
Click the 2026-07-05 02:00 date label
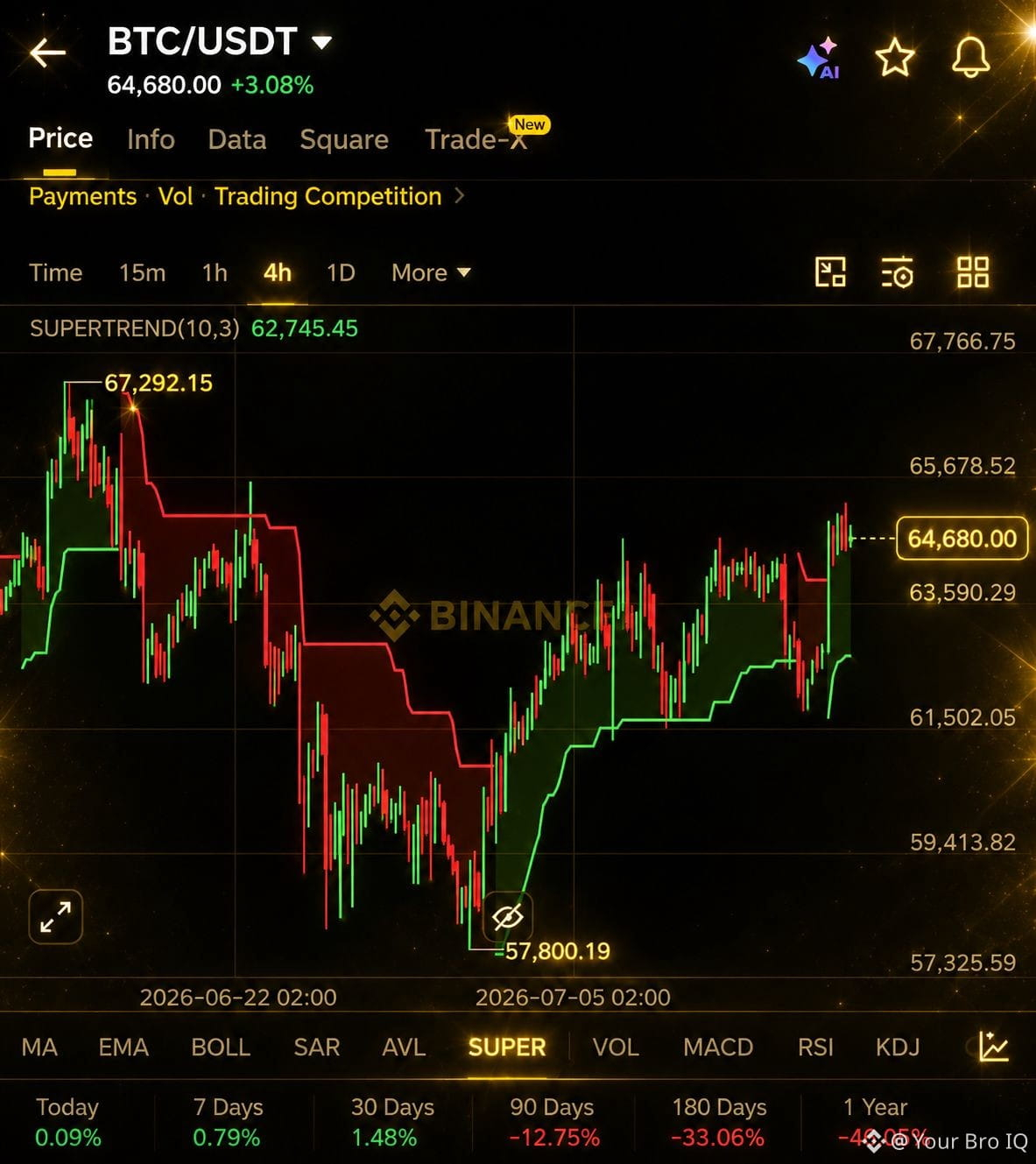pos(573,998)
